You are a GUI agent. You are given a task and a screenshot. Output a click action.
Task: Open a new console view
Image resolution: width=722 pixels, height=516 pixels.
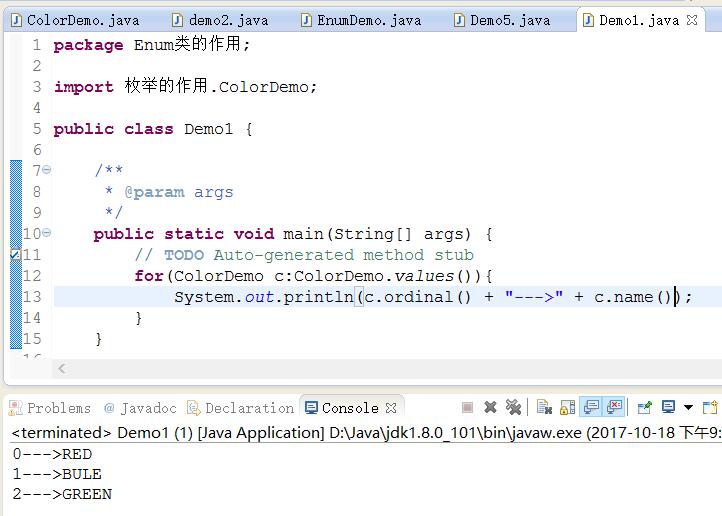[x=710, y=407]
